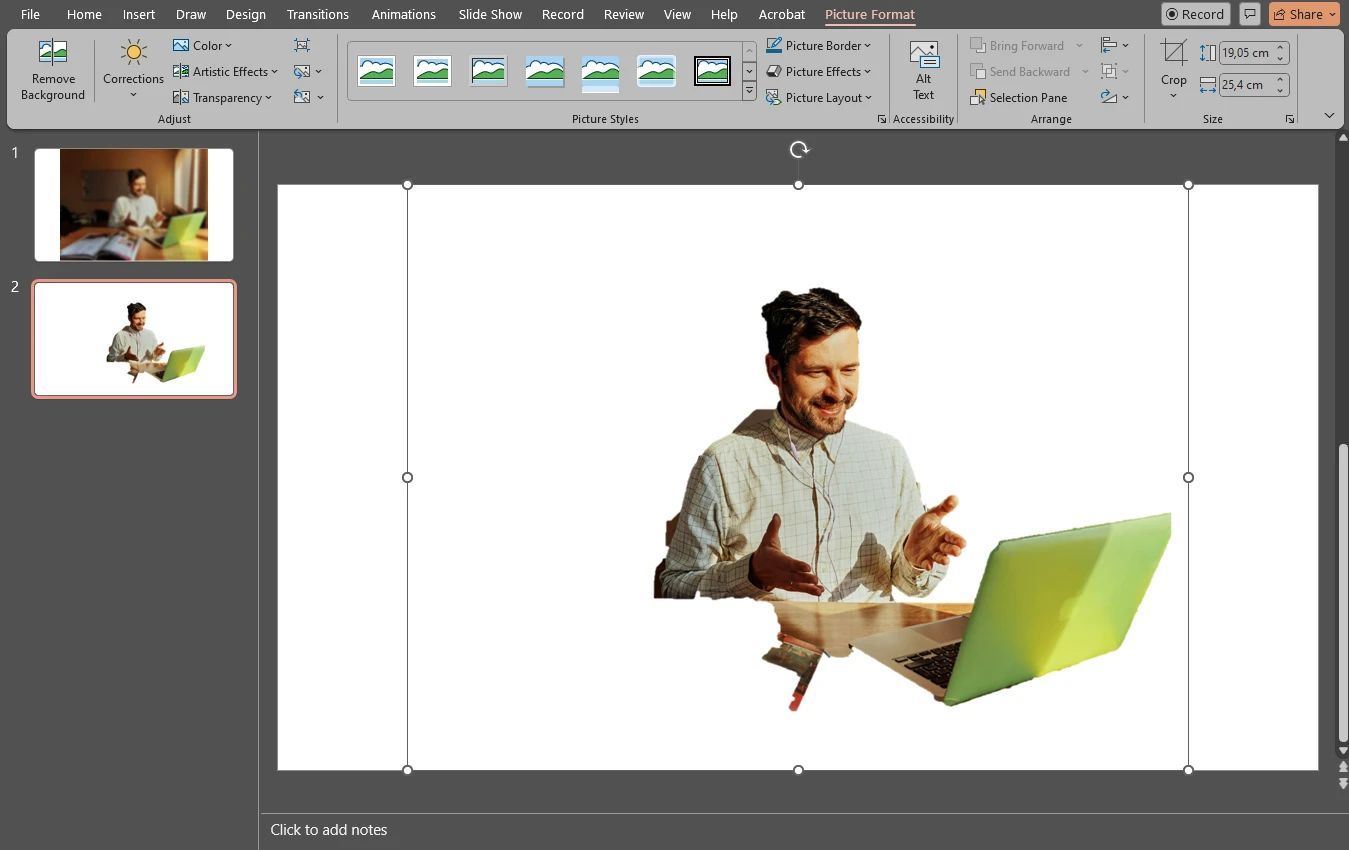Open the Design tab
Viewport: 1349px width, 850px height.
[246, 14]
